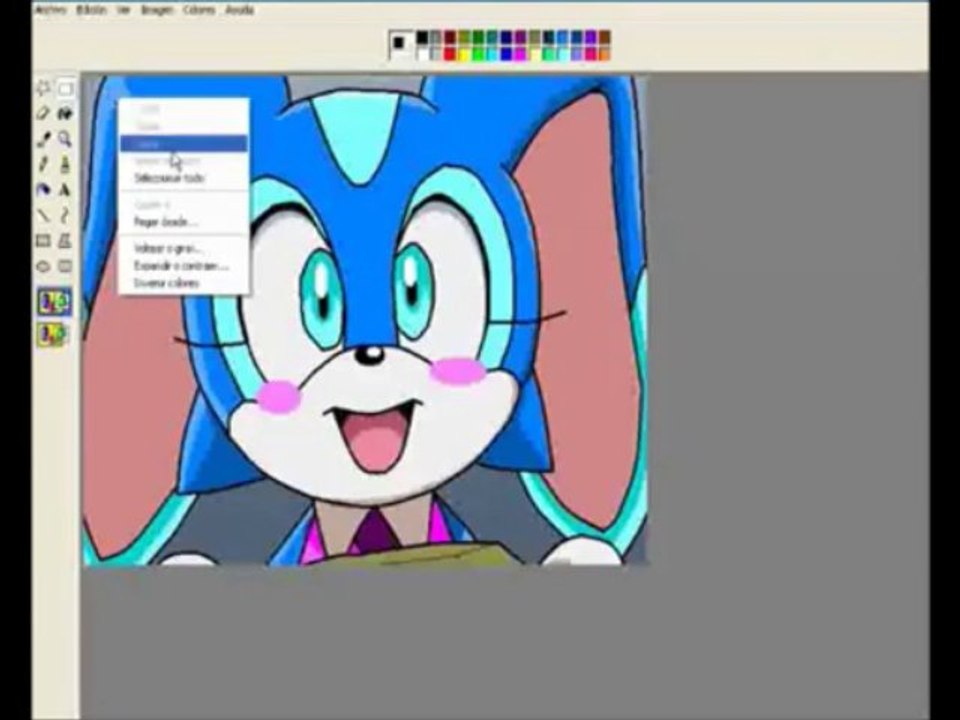Pick the maroon color swatch
Screen dimensions: 960x720
coord(449,37)
